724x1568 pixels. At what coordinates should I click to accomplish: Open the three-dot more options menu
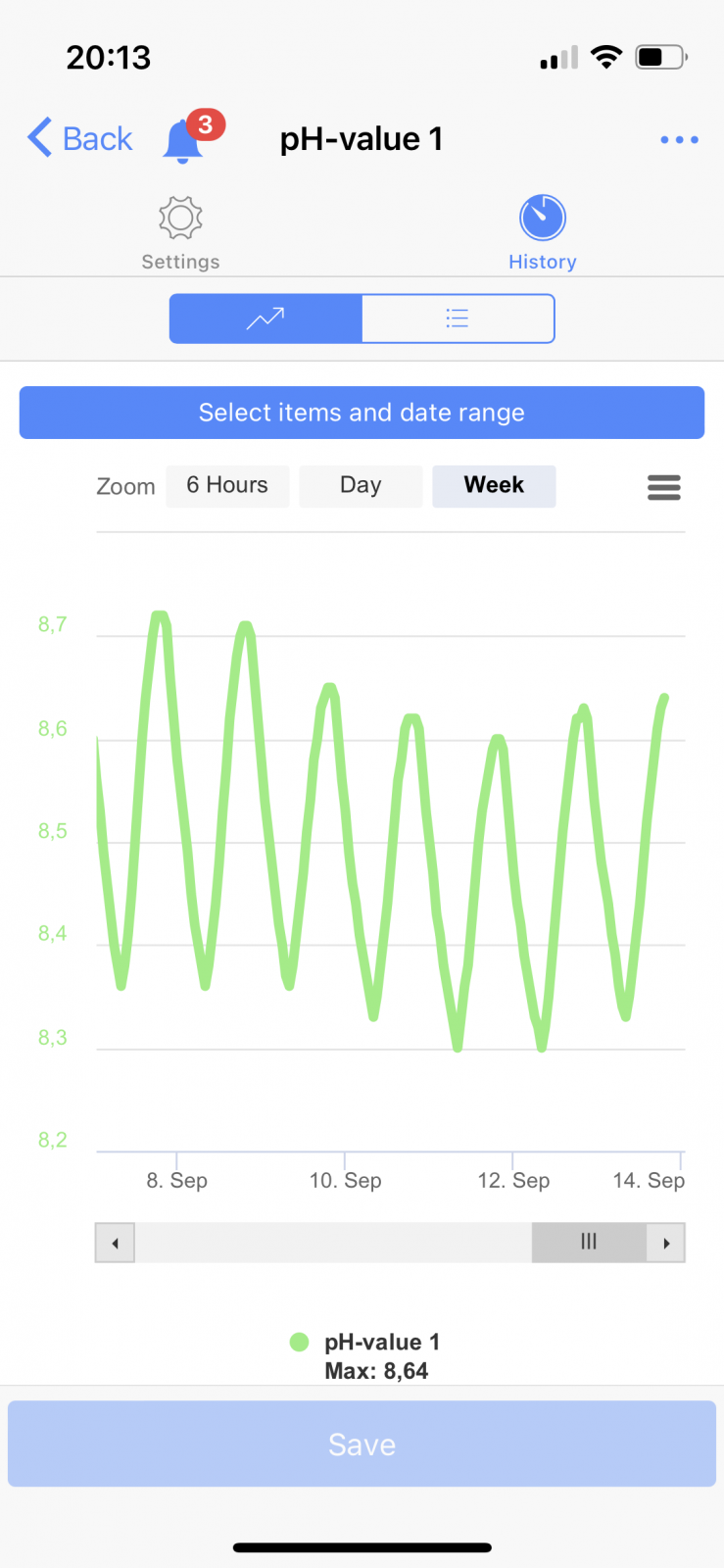coord(679,140)
